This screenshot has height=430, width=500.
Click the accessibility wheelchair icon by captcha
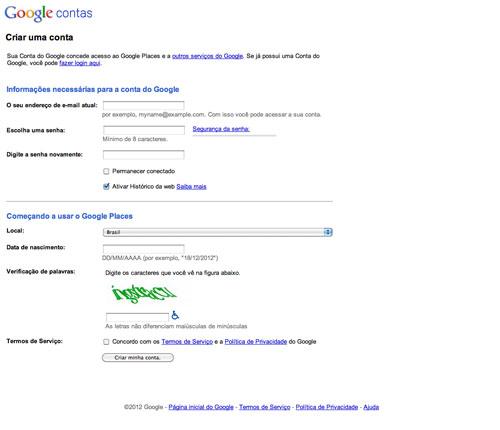[x=175, y=315]
